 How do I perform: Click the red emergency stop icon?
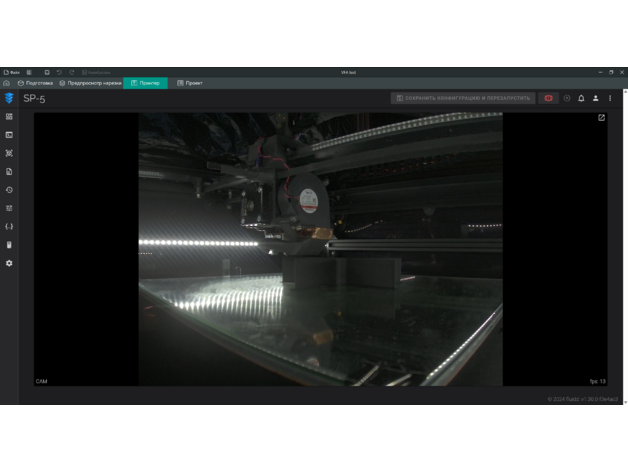click(549, 98)
